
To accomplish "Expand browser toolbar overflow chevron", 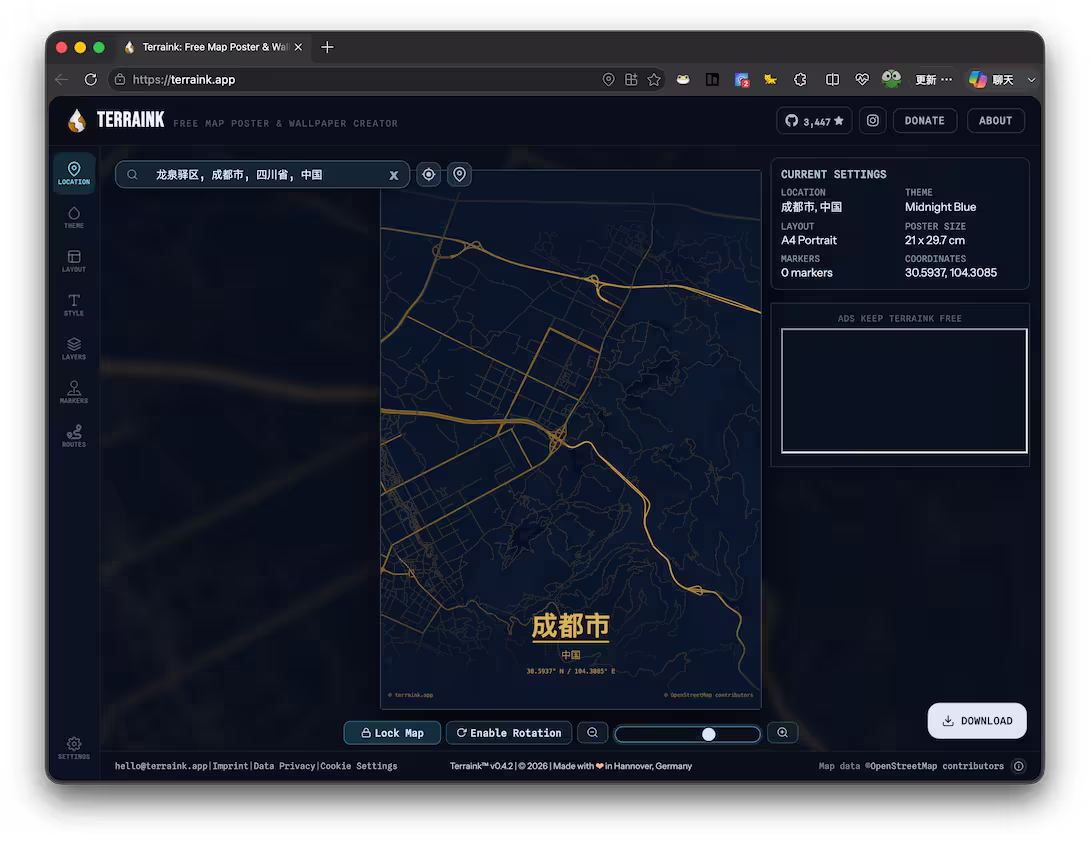I will click(x=1032, y=80).
